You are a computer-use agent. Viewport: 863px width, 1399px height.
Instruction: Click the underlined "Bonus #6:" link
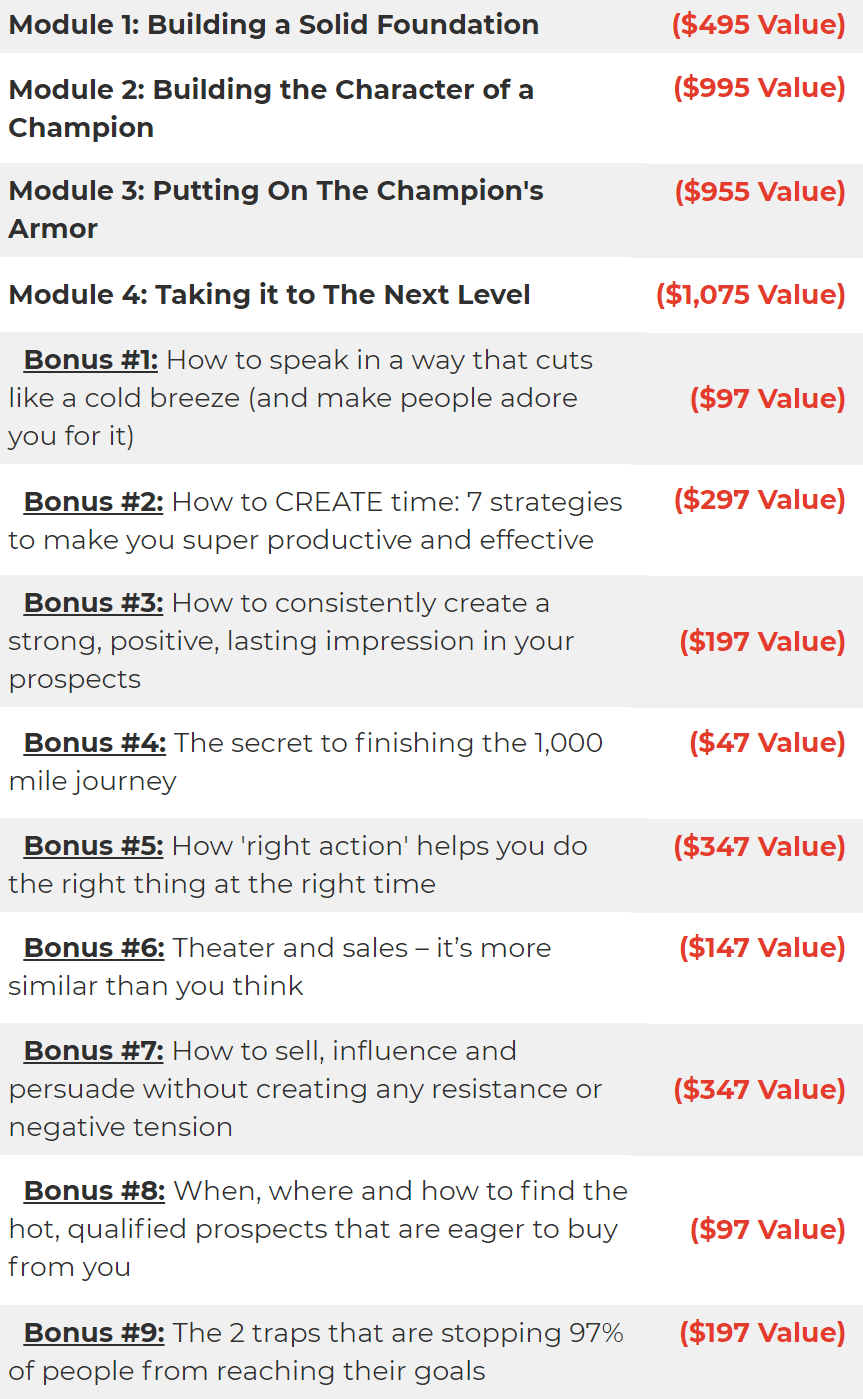point(94,948)
